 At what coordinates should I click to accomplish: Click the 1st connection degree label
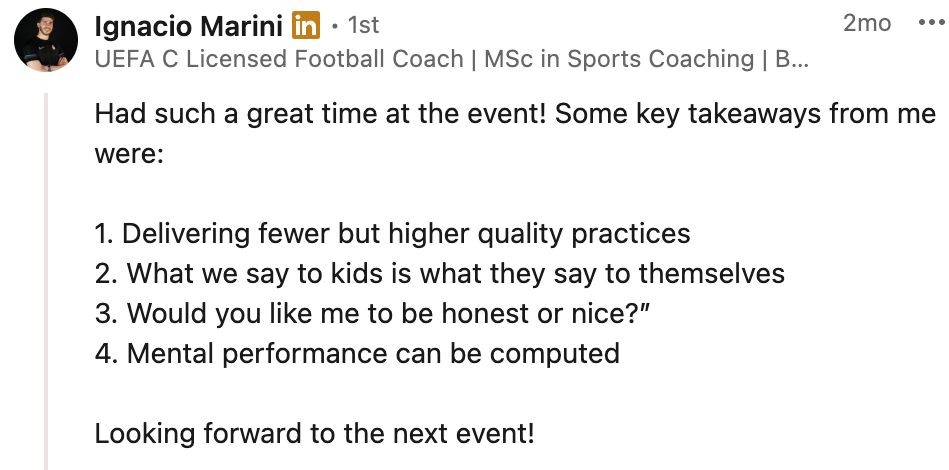pyautogui.click(x=362, y=24)
